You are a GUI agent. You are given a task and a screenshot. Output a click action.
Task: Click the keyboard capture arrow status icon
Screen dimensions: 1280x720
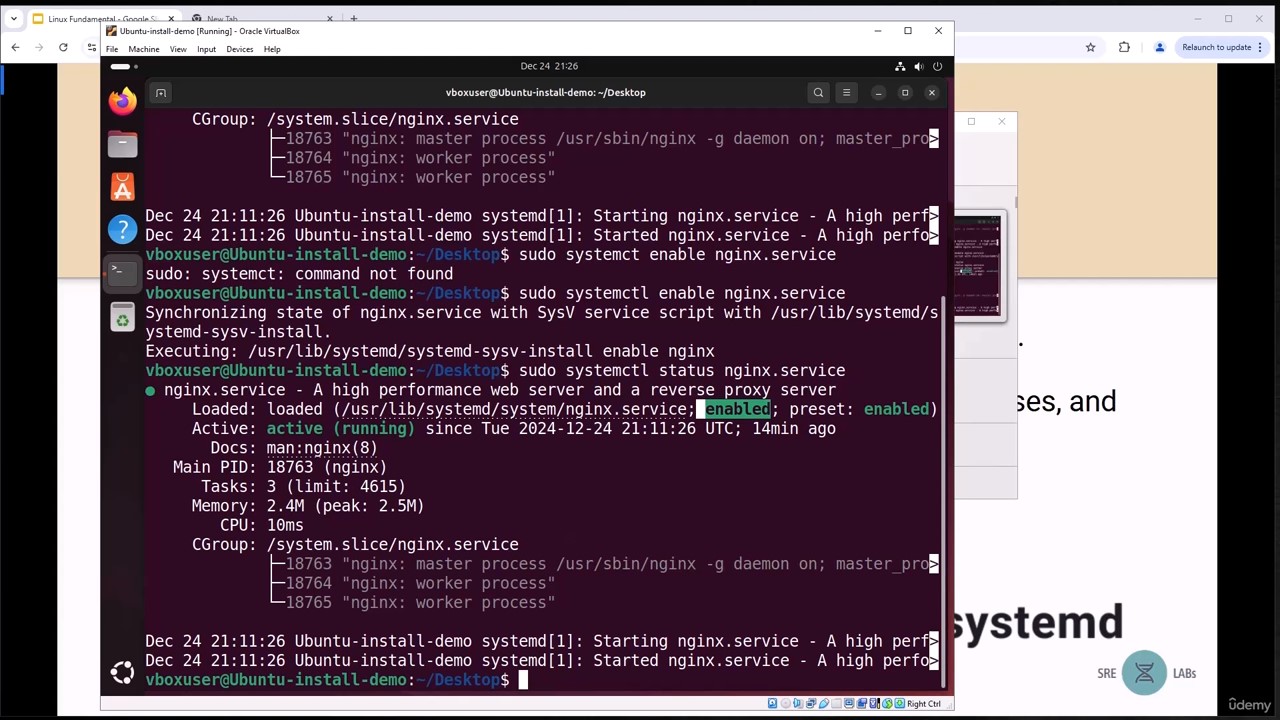tap(900, 704)
